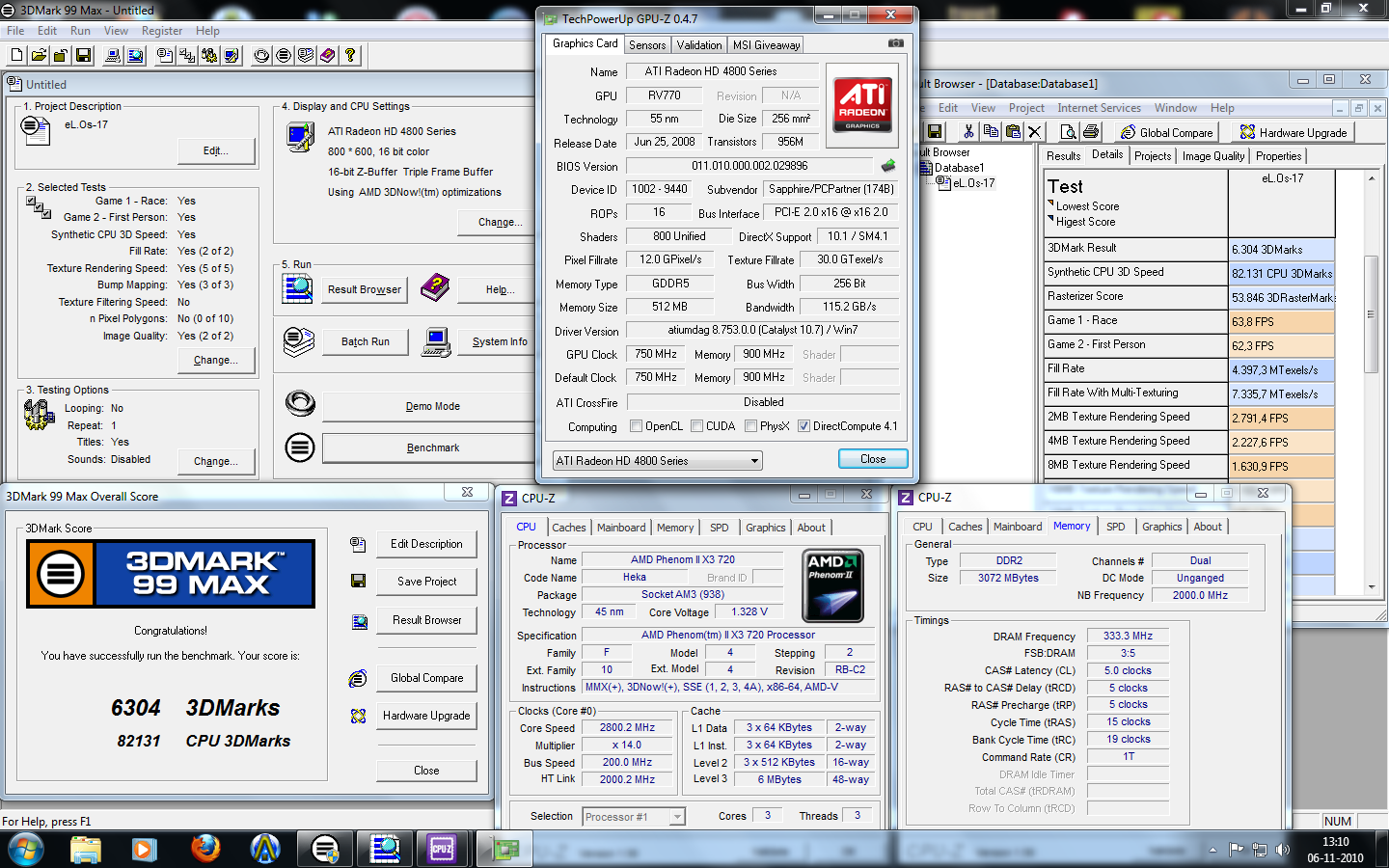Screen dimensions: 1389x868
Task: Open the Image Quality tab in Result Browser
Action: [1213, 156]
